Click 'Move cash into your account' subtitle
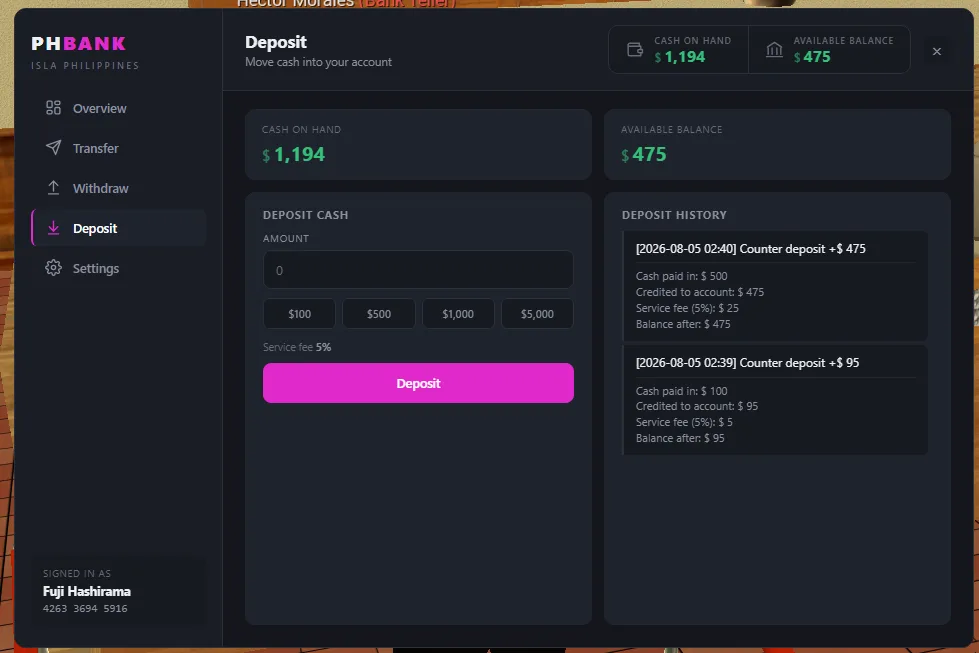The width and height of the screenshot is (979, 653). [318, 62]
